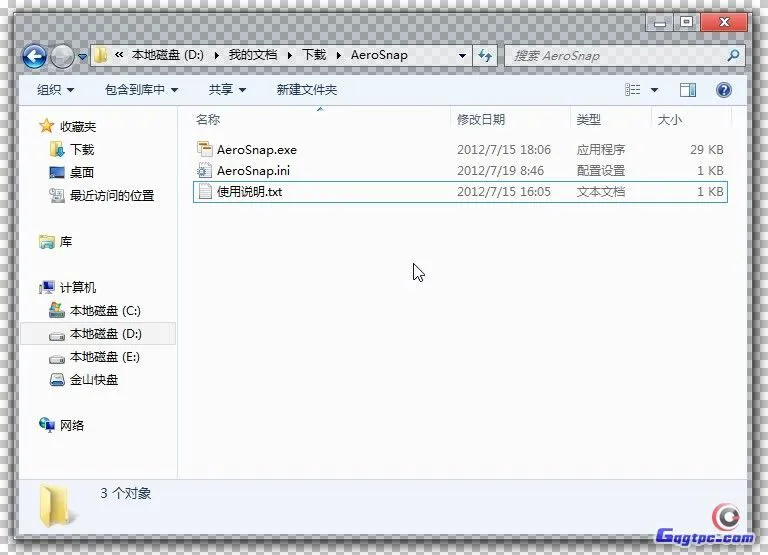Image resolution: width=768 pixels, height=555 pixels.
Task: Click date 2012/7/19 8:46
Action: (x=500, y=170)
